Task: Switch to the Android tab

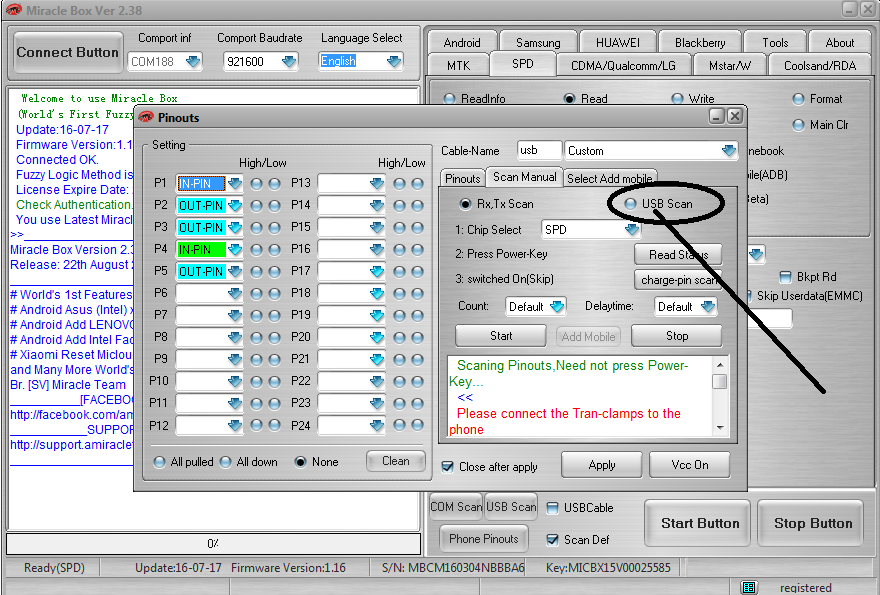Action: [x=462, y=43]
